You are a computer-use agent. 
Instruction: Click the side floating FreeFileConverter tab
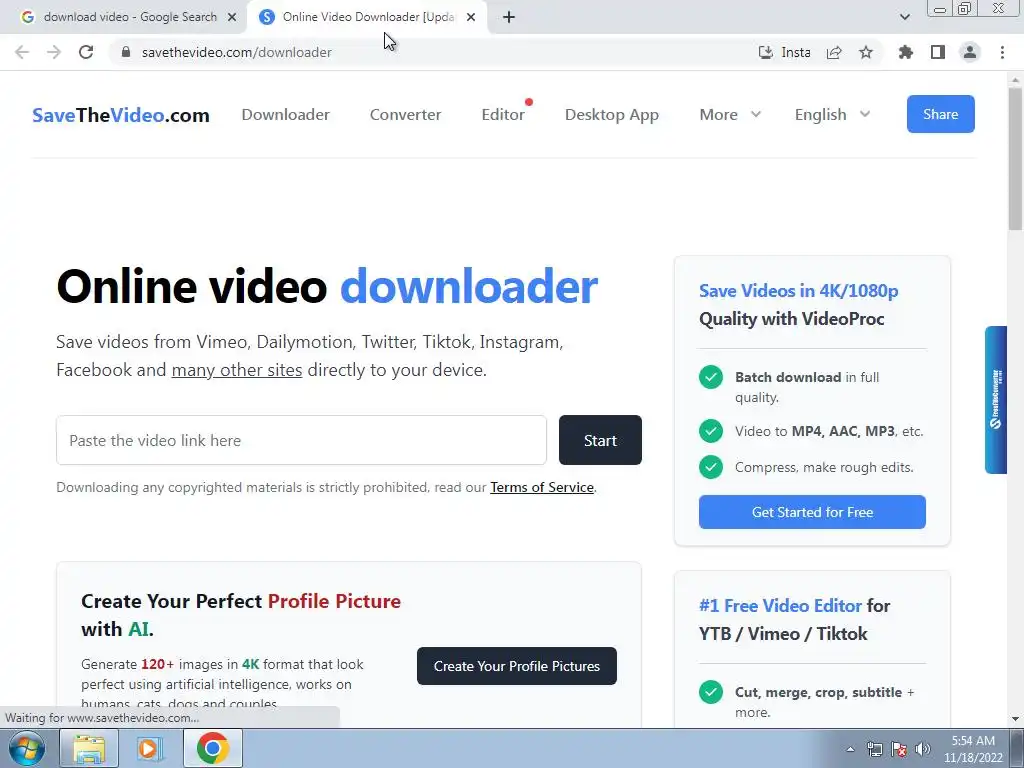coord(996,400)
